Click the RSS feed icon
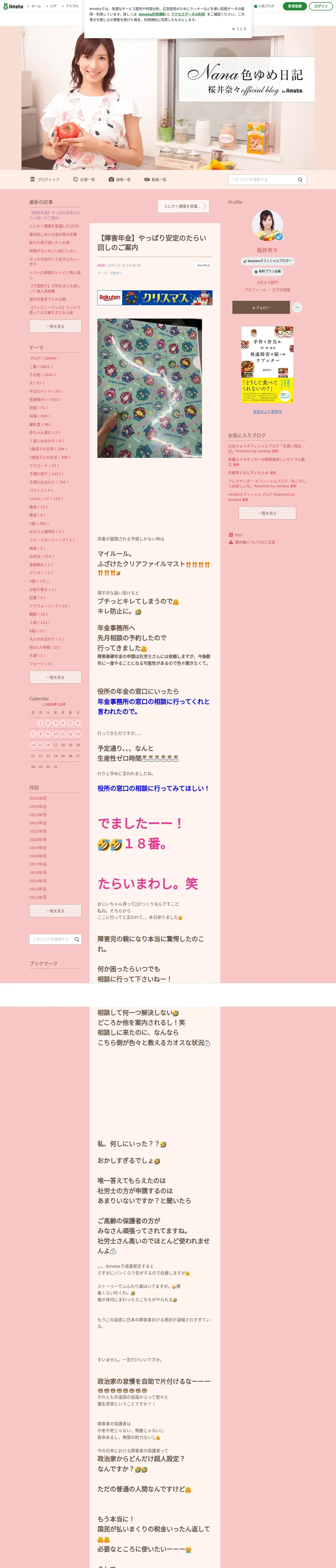 point(231,535)
